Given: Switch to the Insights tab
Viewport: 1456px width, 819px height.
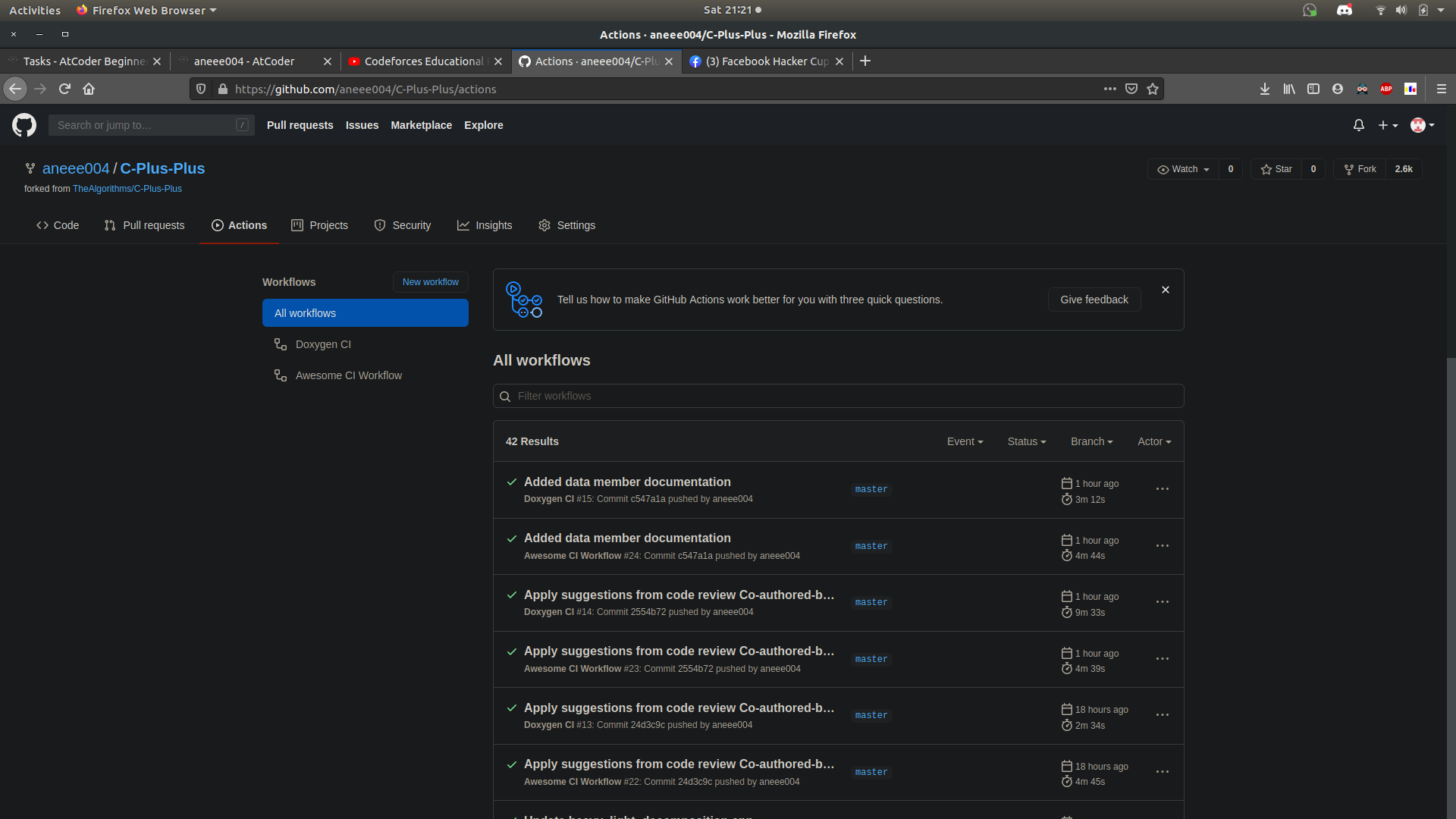Looking at the screenshot, I should (x=485, y=225).
